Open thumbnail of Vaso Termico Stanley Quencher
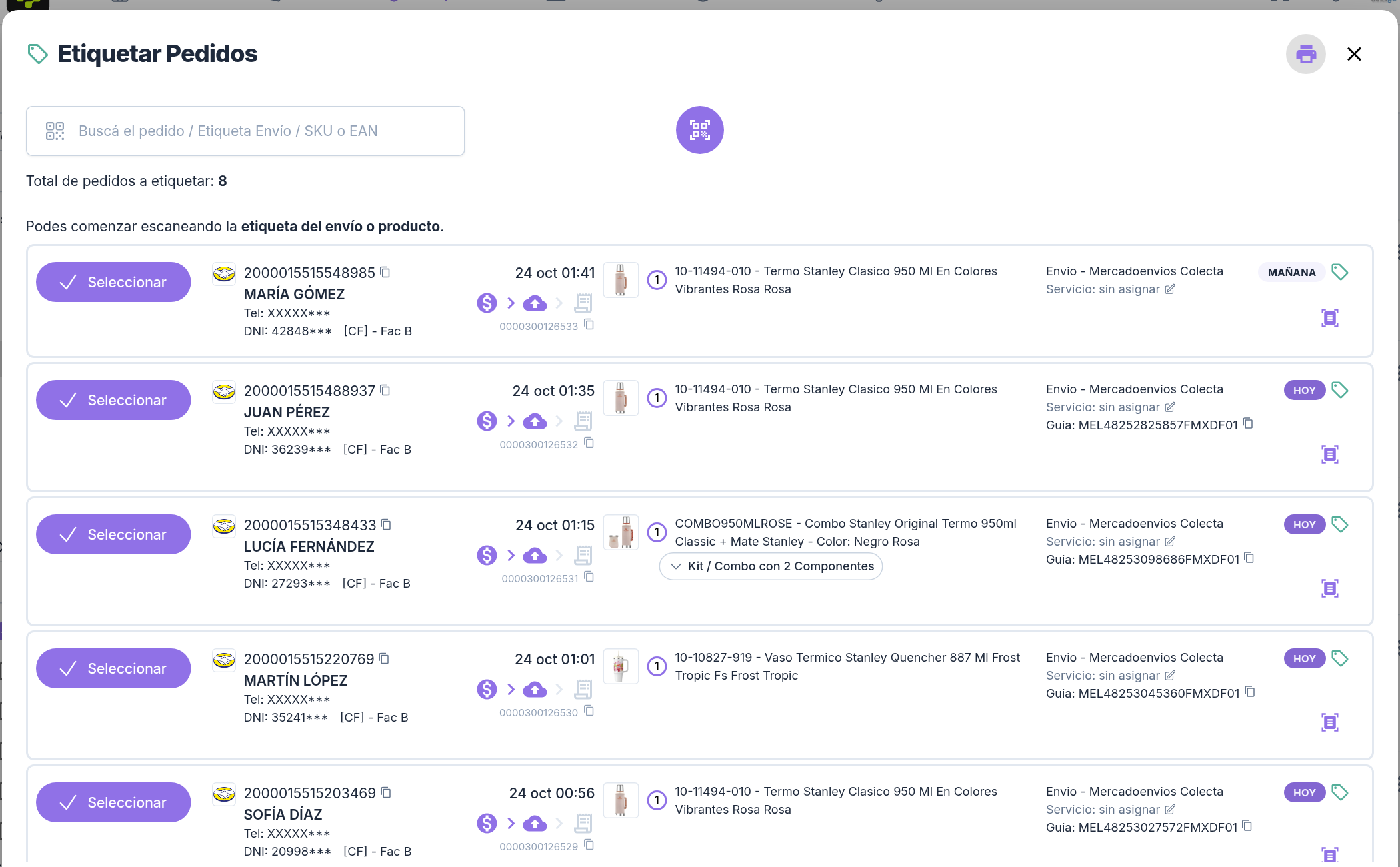Screen dimensions: 1400x867 tap(621, 666)
